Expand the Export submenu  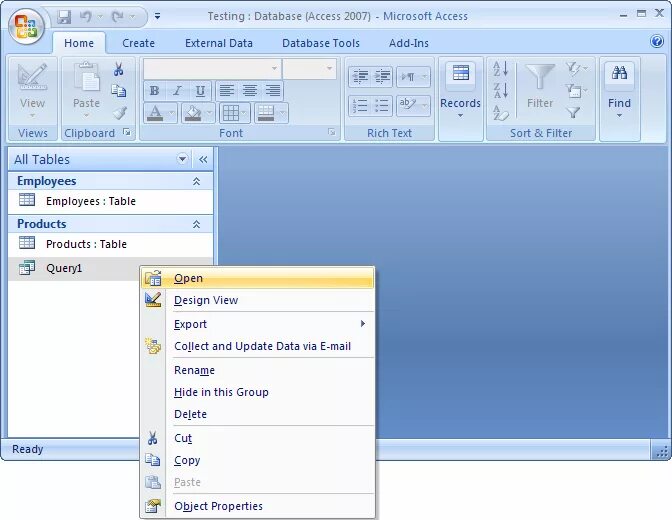tap(258, 324)
